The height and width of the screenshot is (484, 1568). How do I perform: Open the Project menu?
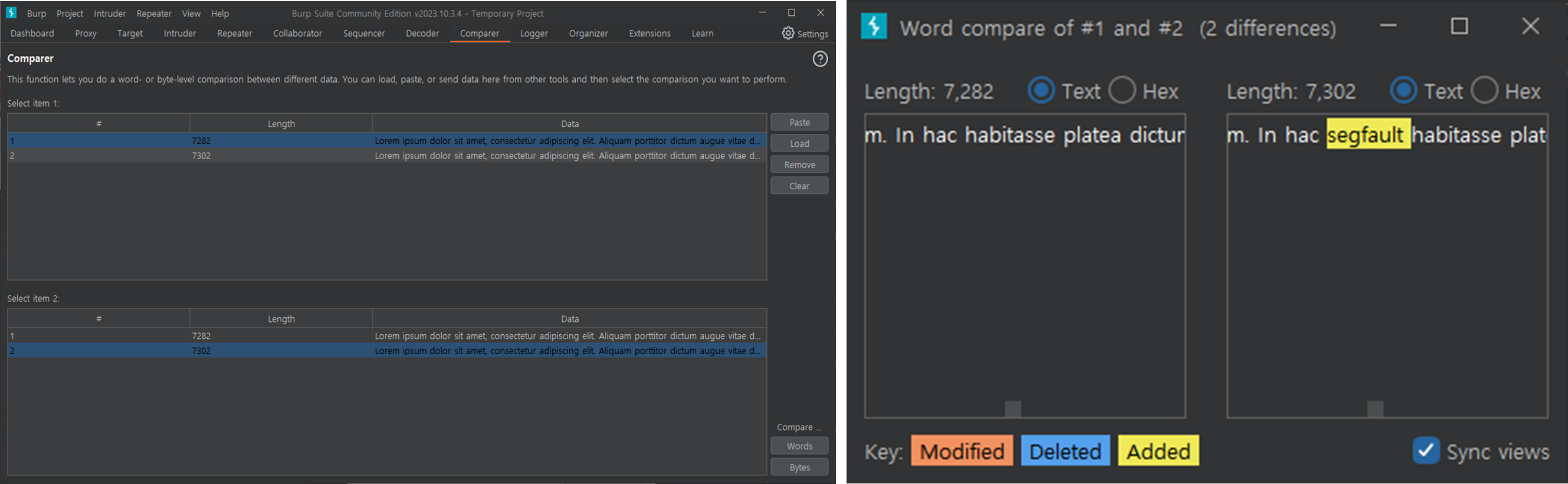[70, 14]
